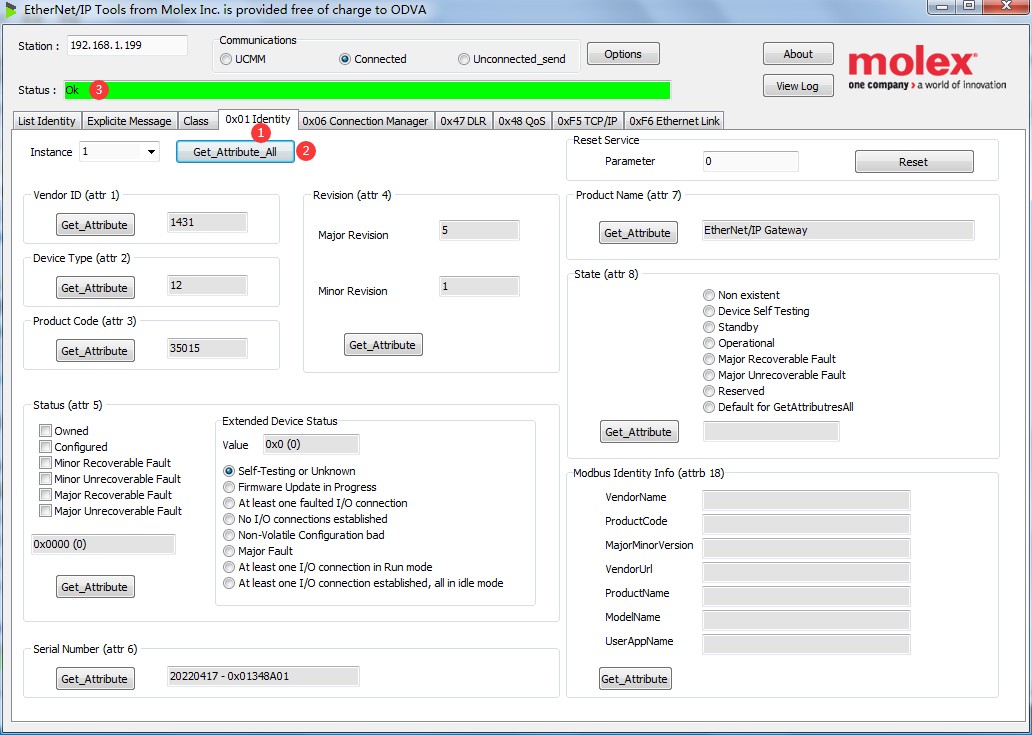Select At least one faulted I/O connection

[229, 503]
